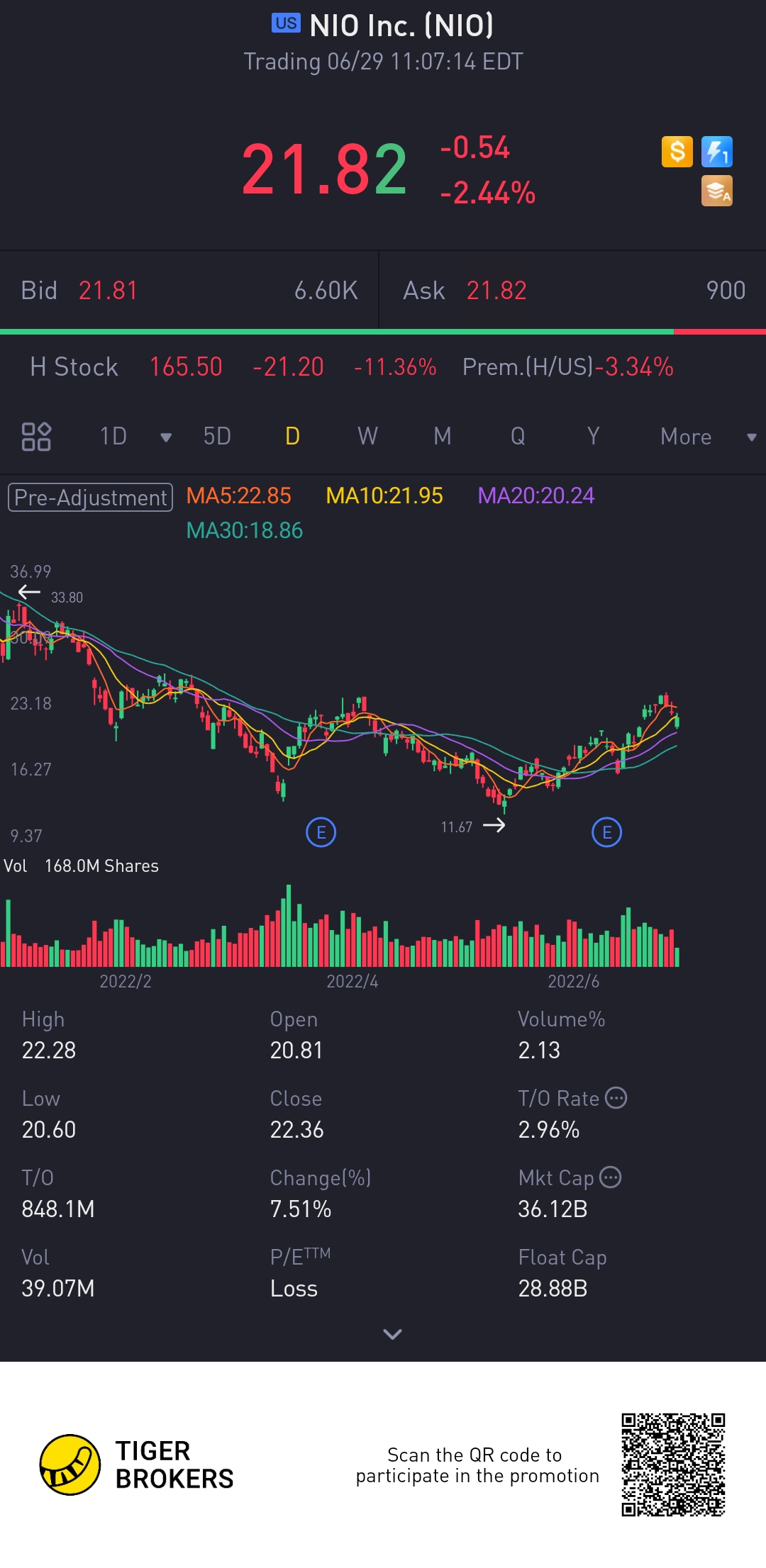Tap the stacked layers A icon
Viewport: 766px width, 1568px height.
click(x=717, y=191)
